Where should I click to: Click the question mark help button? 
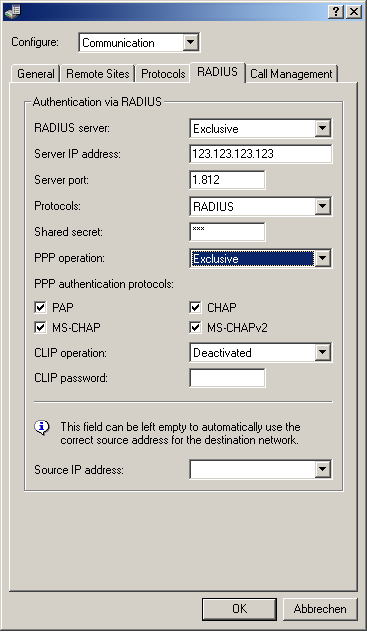[x=336, y=12]
